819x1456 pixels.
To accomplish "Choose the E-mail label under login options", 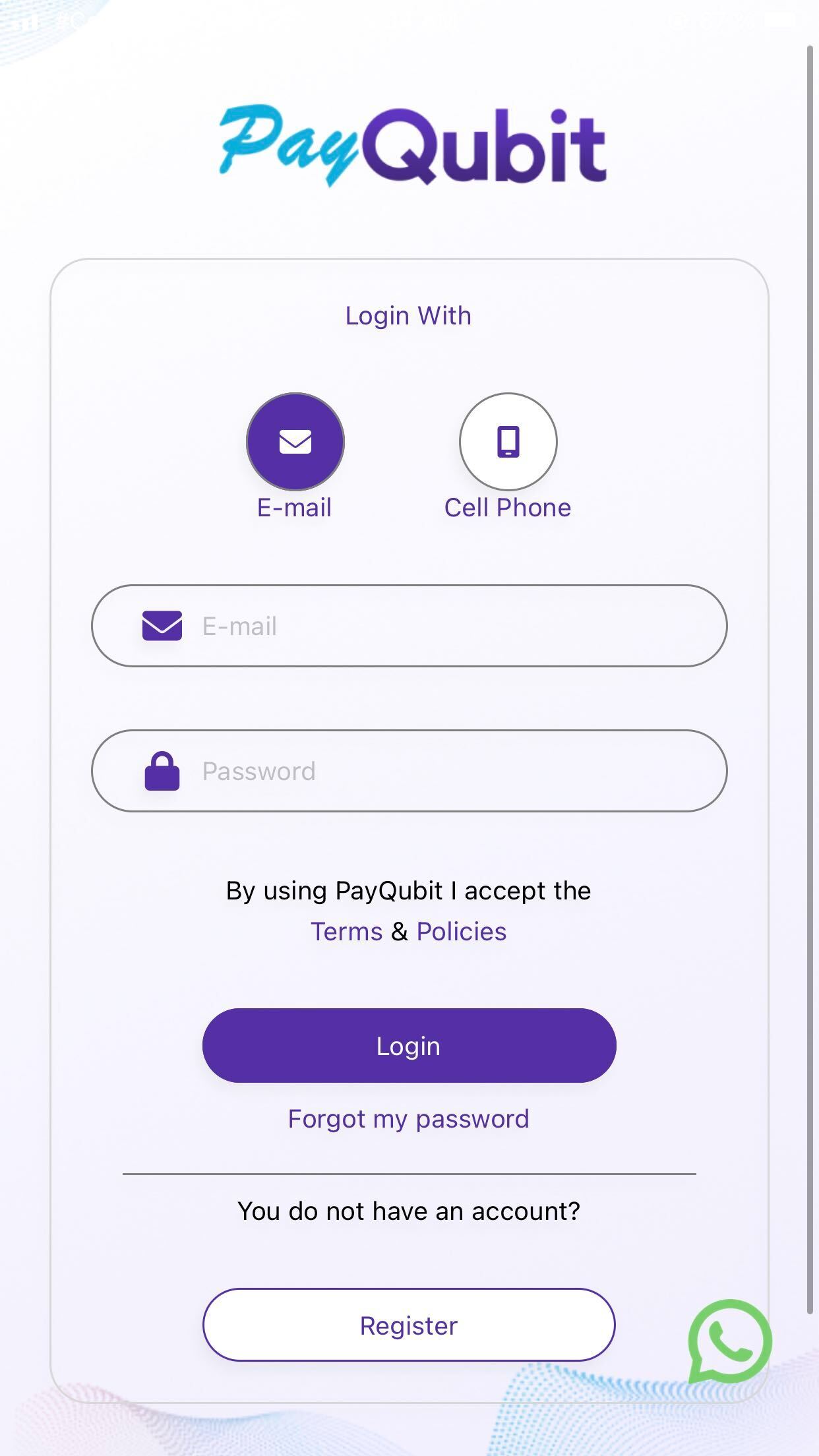I will 294,508.
